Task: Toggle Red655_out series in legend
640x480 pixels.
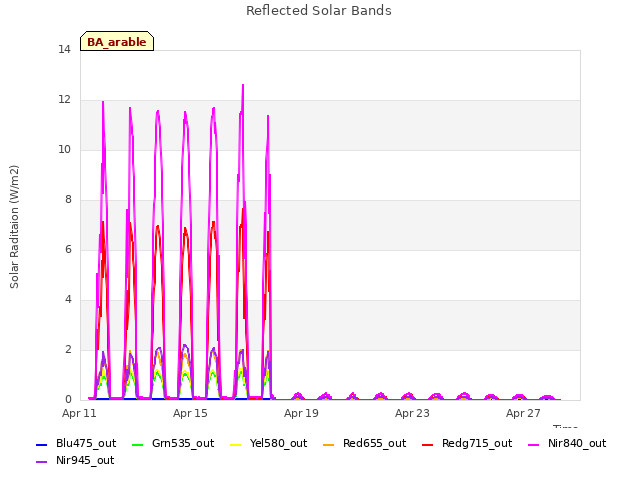Action: [x=364, y=444]
